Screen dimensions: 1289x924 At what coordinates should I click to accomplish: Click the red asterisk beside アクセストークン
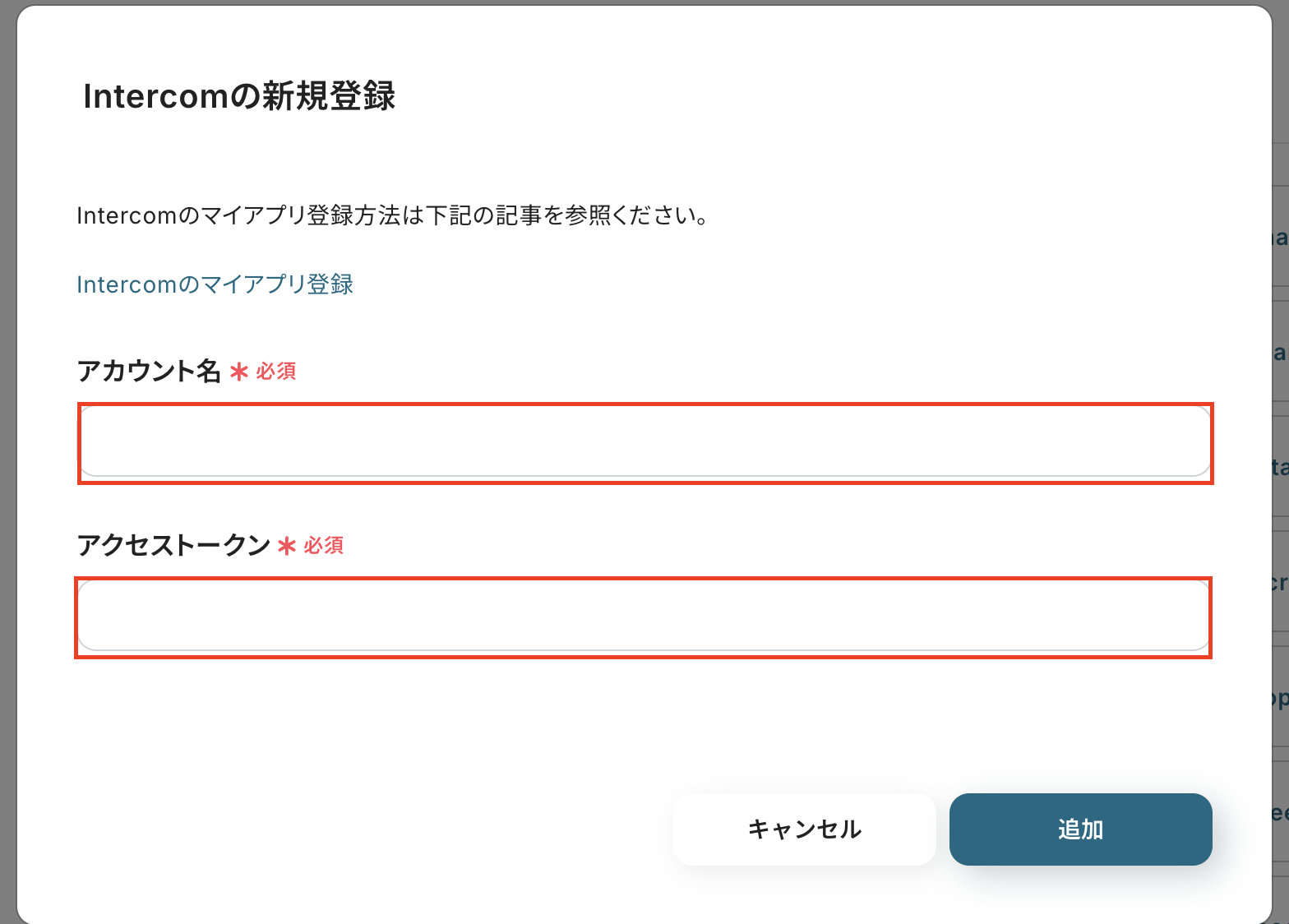287,547
